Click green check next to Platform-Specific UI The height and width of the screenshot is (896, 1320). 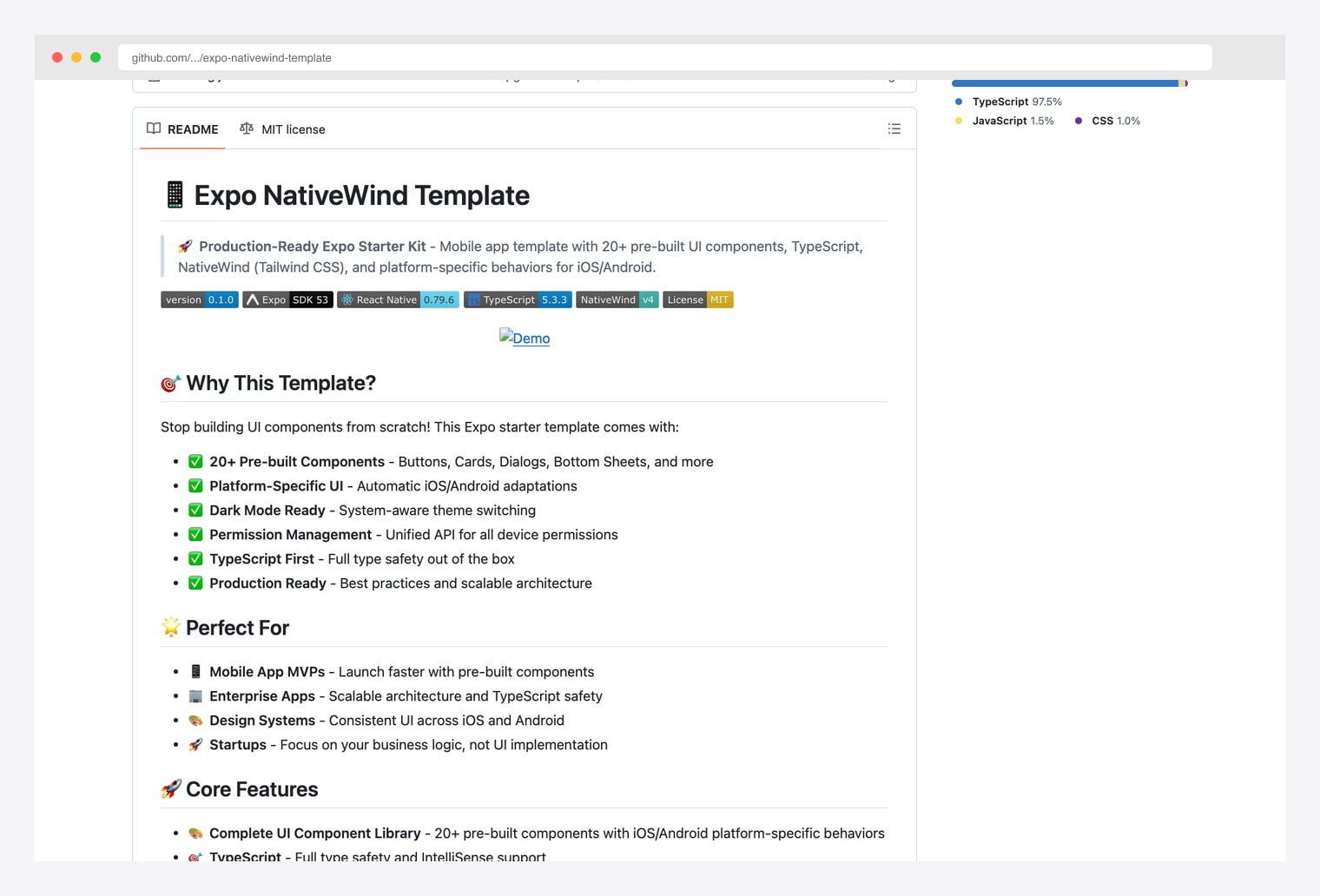tap(195, 485)
